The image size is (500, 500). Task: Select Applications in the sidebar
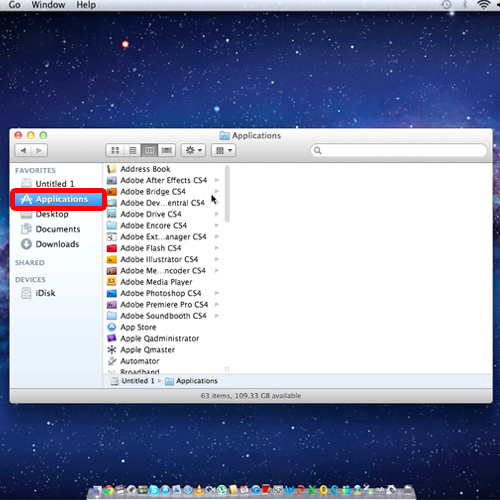[58, 199]
